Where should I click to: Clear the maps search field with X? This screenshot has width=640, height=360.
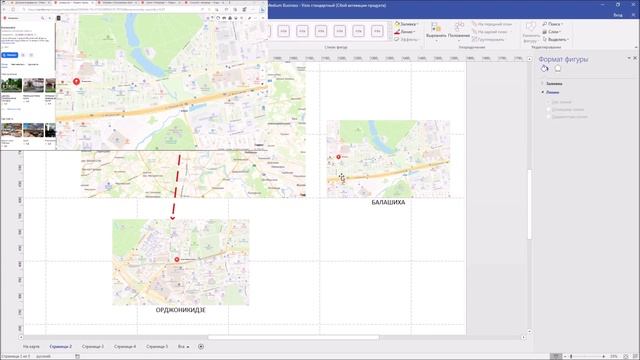pos(50,18)
